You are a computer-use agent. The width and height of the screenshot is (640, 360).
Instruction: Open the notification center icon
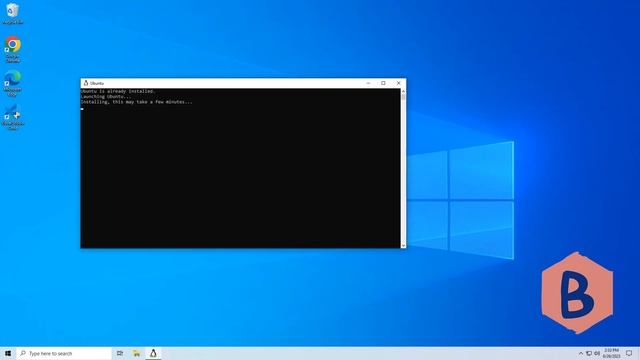click(629, 353)
